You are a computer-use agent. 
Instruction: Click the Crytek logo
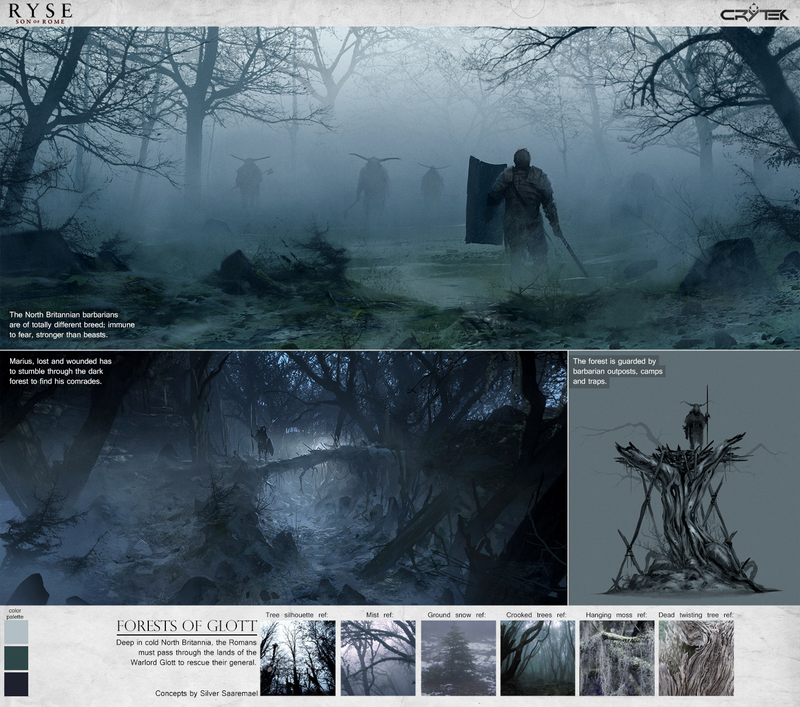[x=755, y=13]
